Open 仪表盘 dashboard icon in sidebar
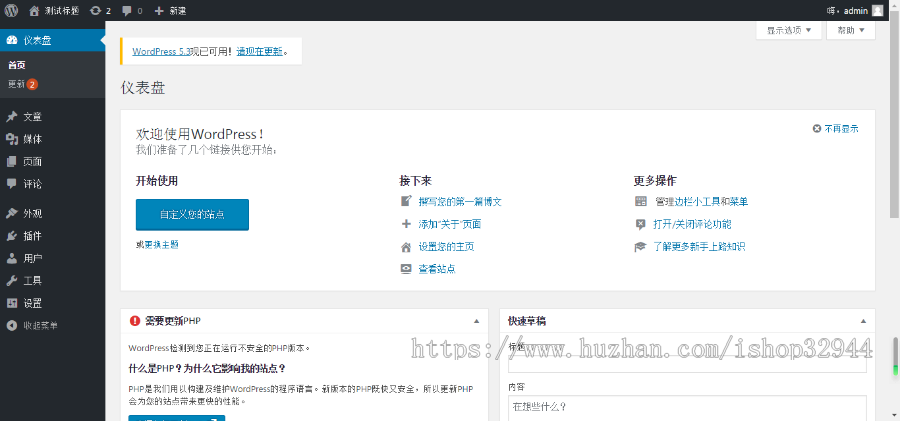 (x=11, y=40)
